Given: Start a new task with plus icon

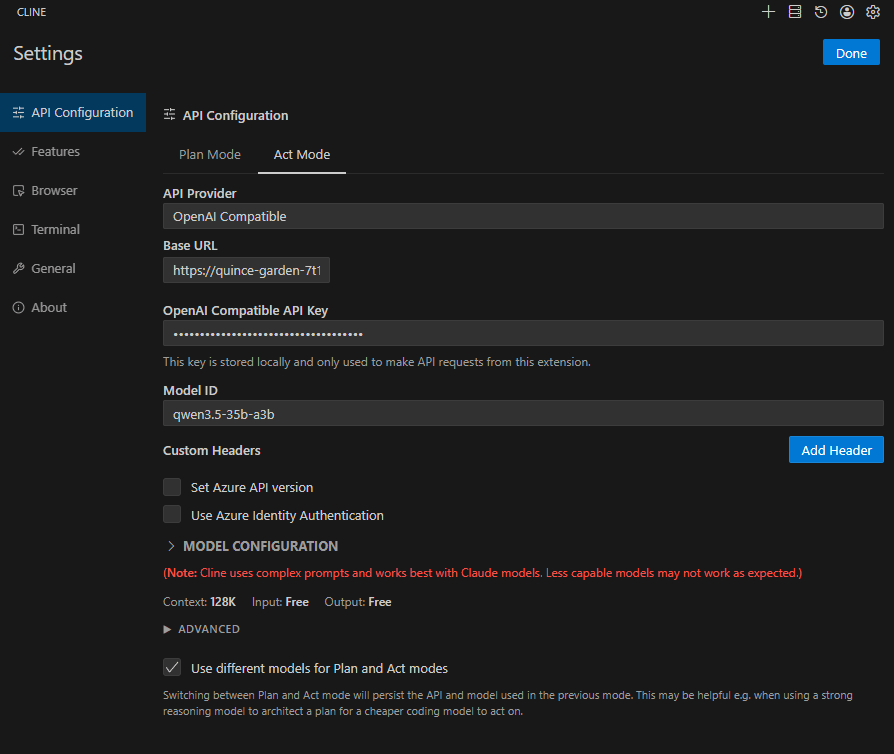Looking at the screenshot, I should (x=768, y=12).
